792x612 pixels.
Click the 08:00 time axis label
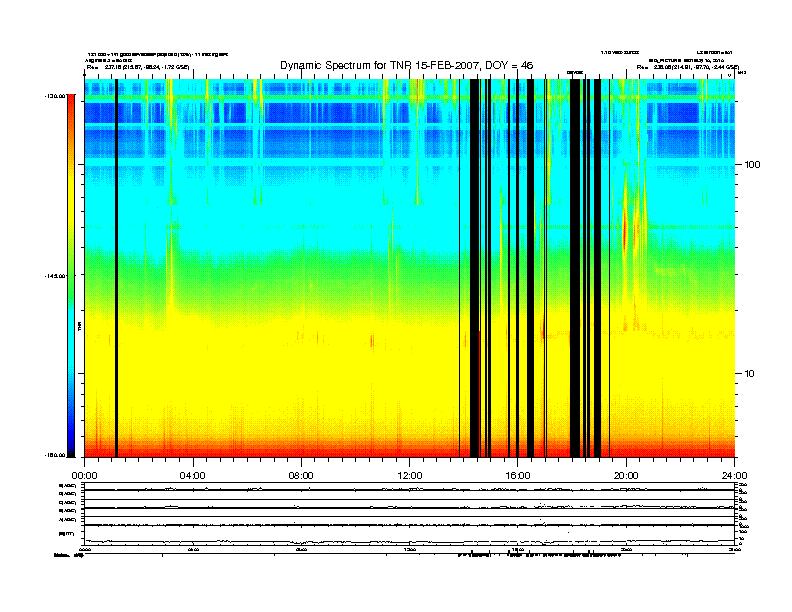(301, 475)
